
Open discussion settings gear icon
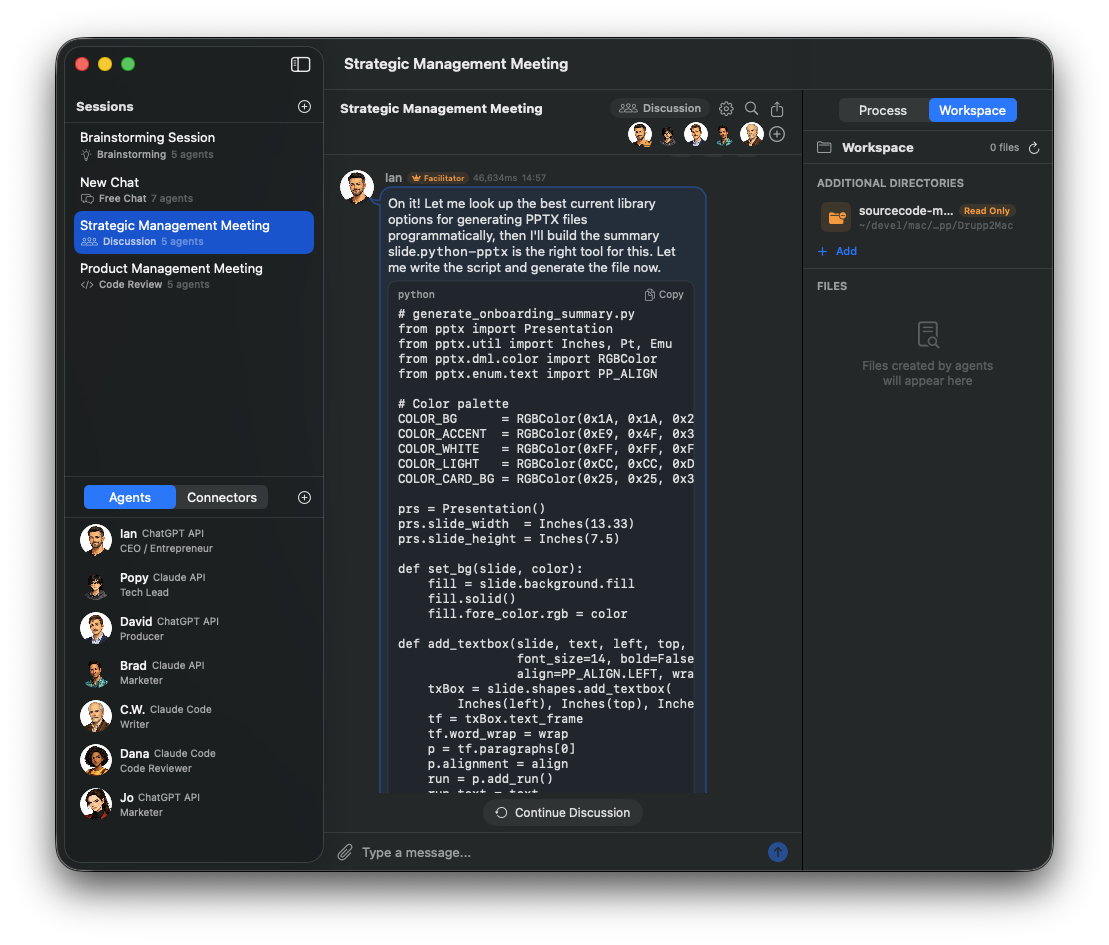(726, 108)
